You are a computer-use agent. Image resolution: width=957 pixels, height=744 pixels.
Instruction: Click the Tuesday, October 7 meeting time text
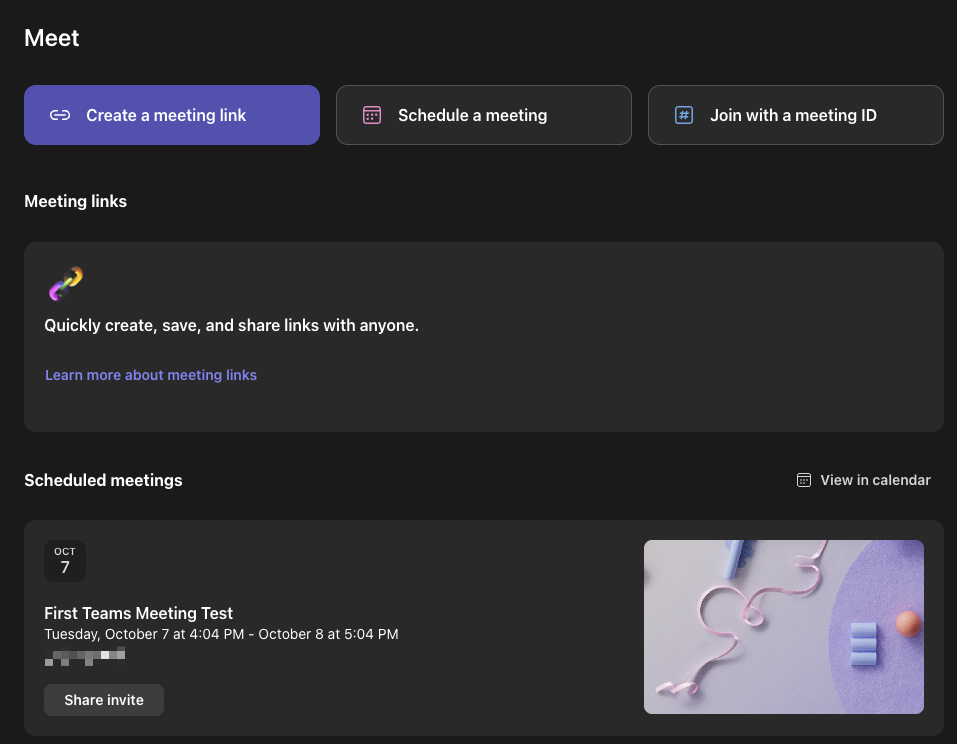click(x=221, y=634)
